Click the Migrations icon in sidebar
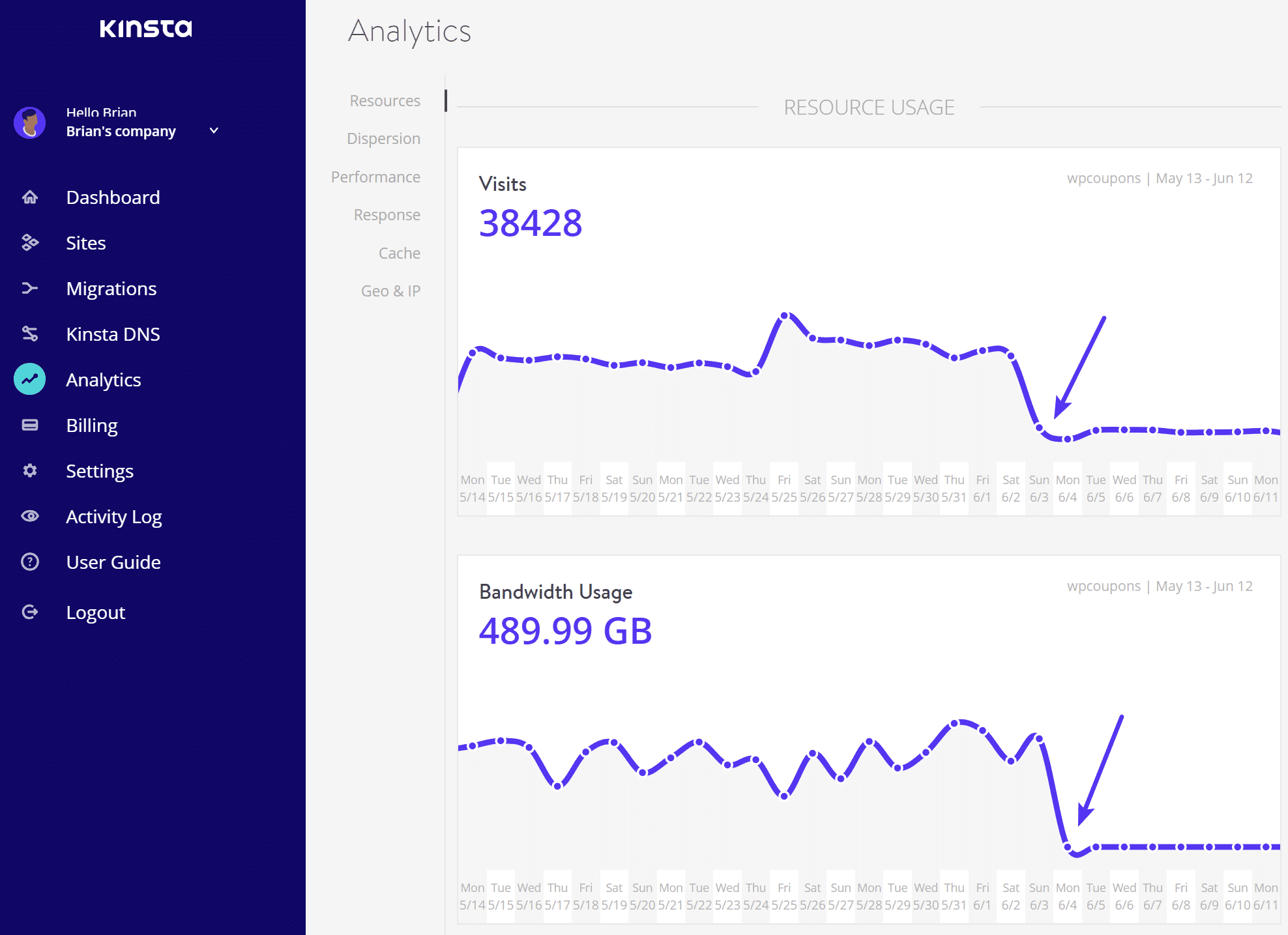Screen dimensions: 1288x935 [x=30, y=288]
